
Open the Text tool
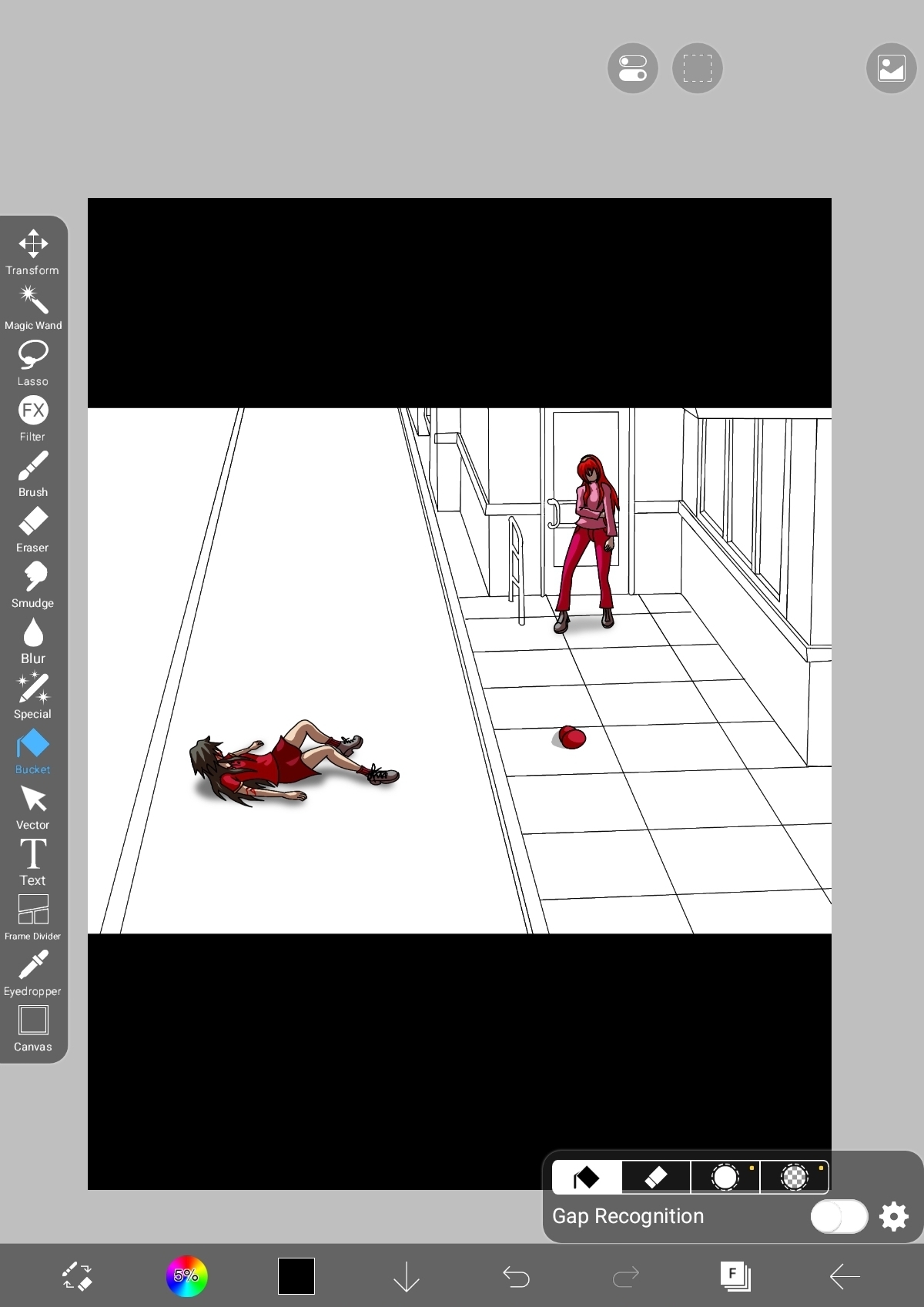[x=33, y=861]
